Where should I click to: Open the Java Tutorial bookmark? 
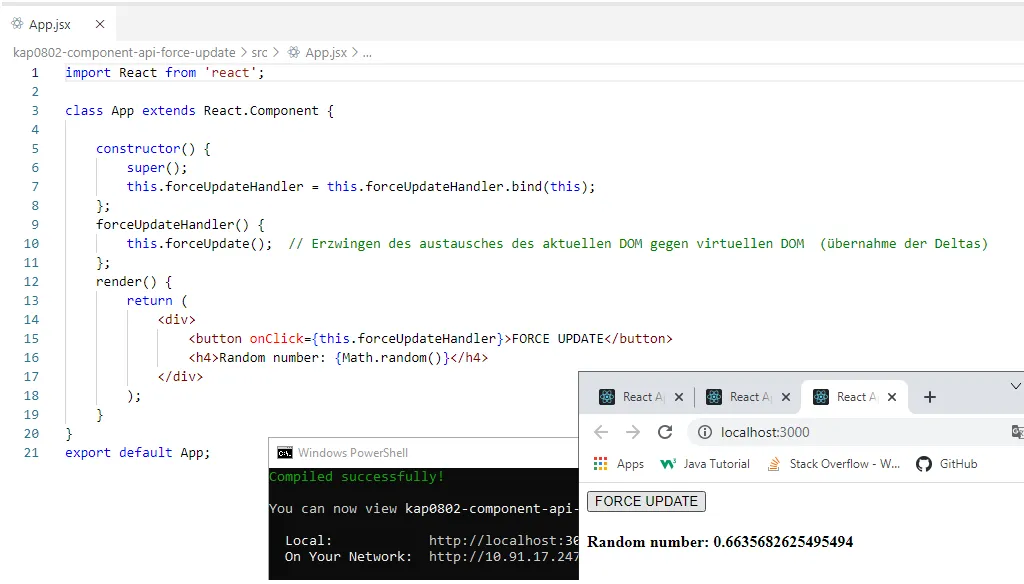tap(705, 464)
